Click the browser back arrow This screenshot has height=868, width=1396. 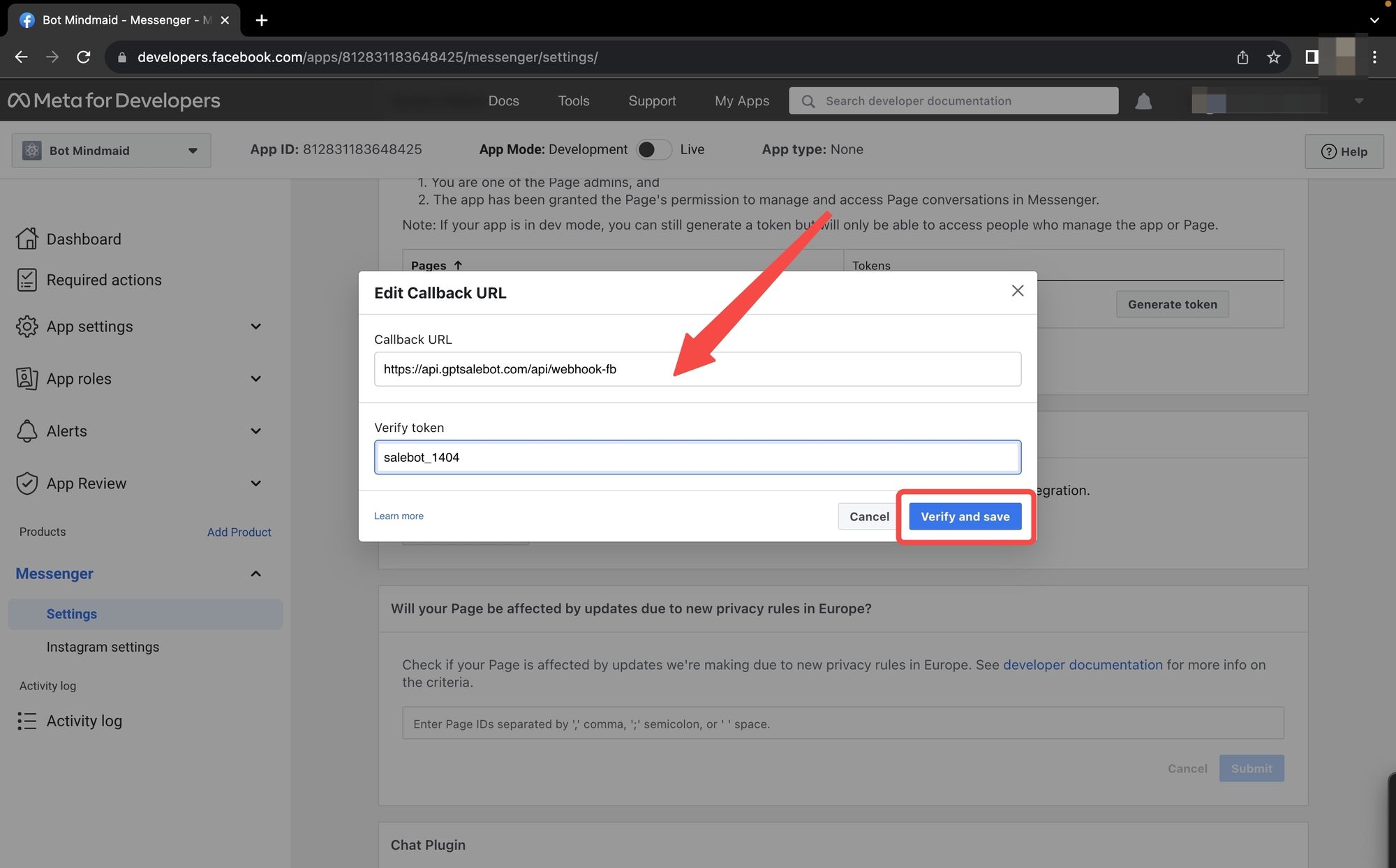21,57
